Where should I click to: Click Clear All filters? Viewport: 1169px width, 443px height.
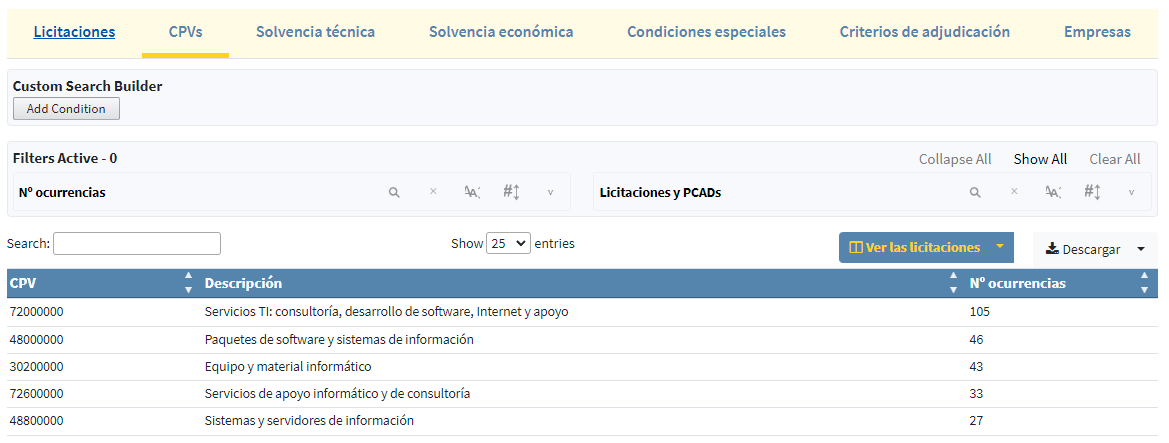(1115, 159)
